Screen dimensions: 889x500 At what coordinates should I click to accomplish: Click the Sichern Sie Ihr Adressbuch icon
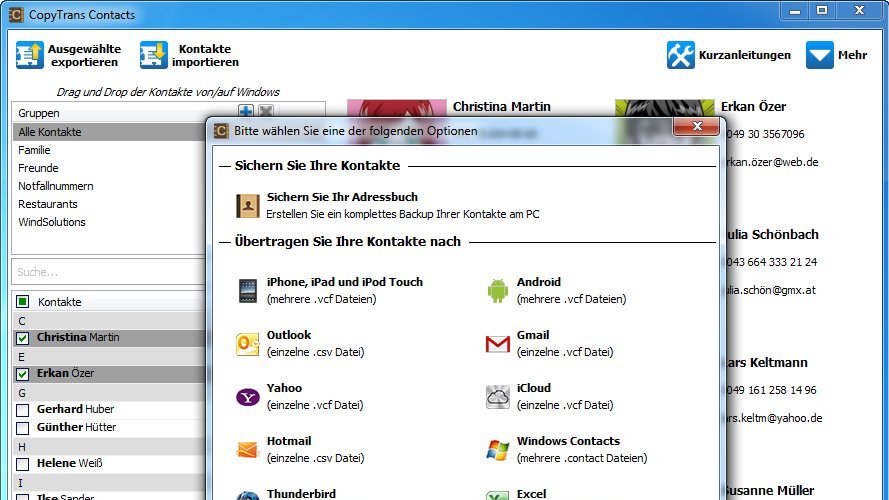click(x=248, y=206)
